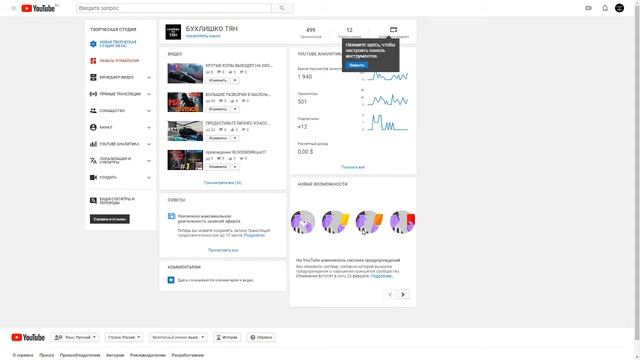Click the red dashboard panel icon
640x360 pixels.
click(x=93, y=61)
